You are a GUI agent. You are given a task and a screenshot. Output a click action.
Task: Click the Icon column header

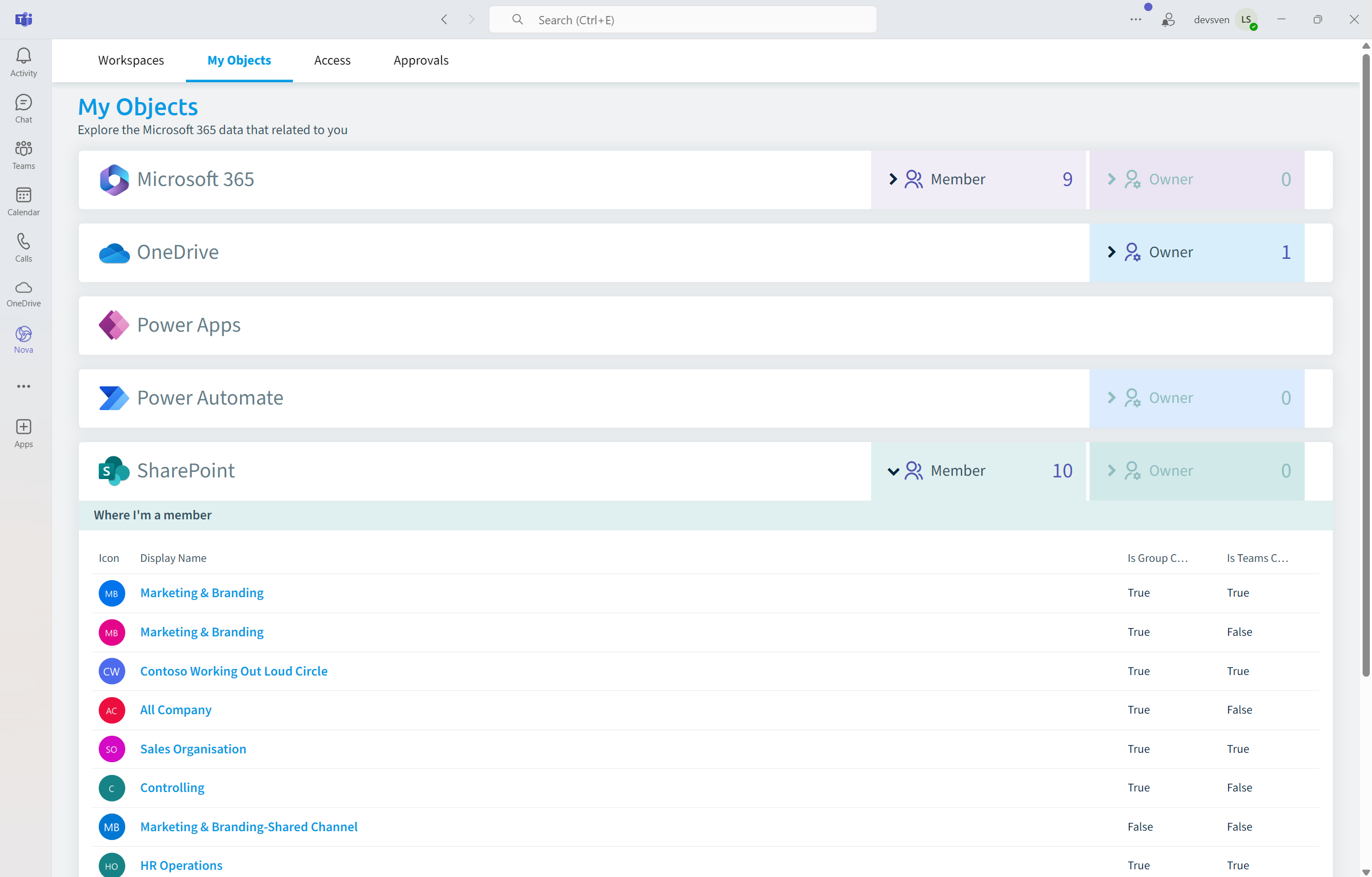tap(109, 558)
